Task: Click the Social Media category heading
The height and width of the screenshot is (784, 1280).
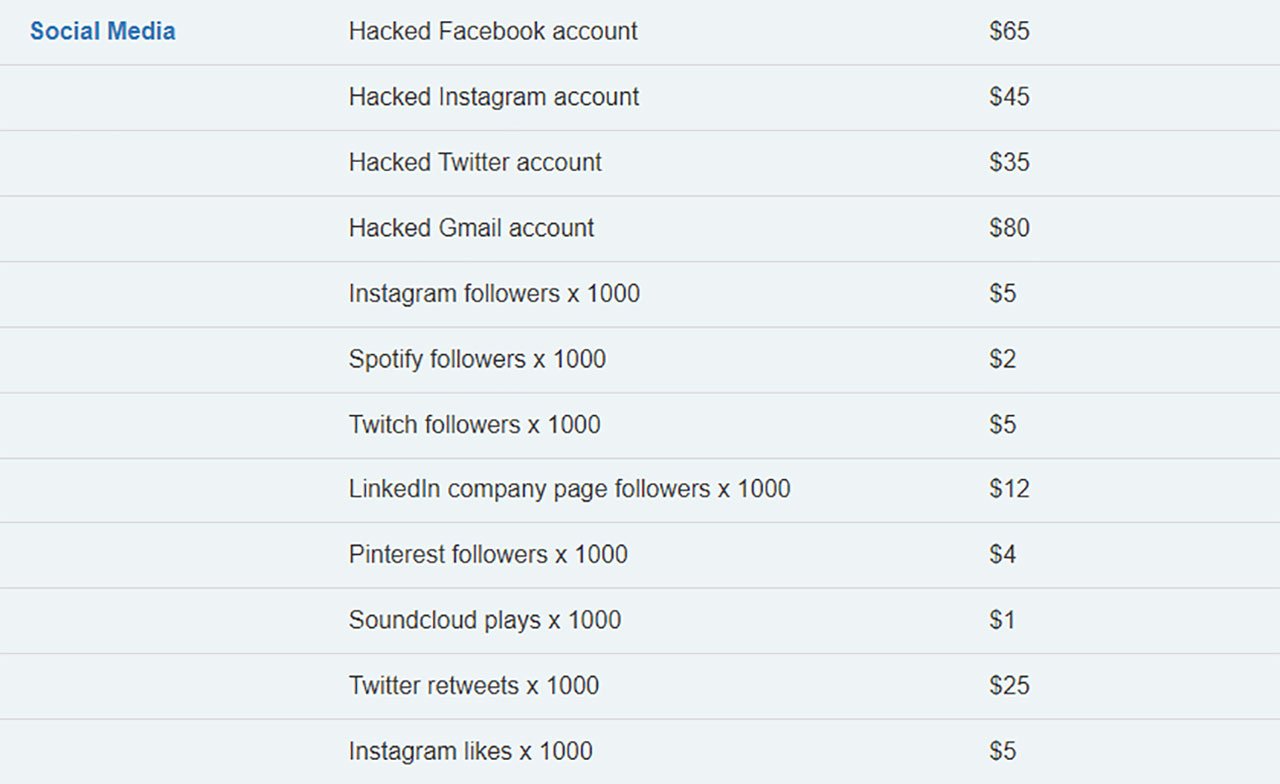Action: [x=102, y=31]
